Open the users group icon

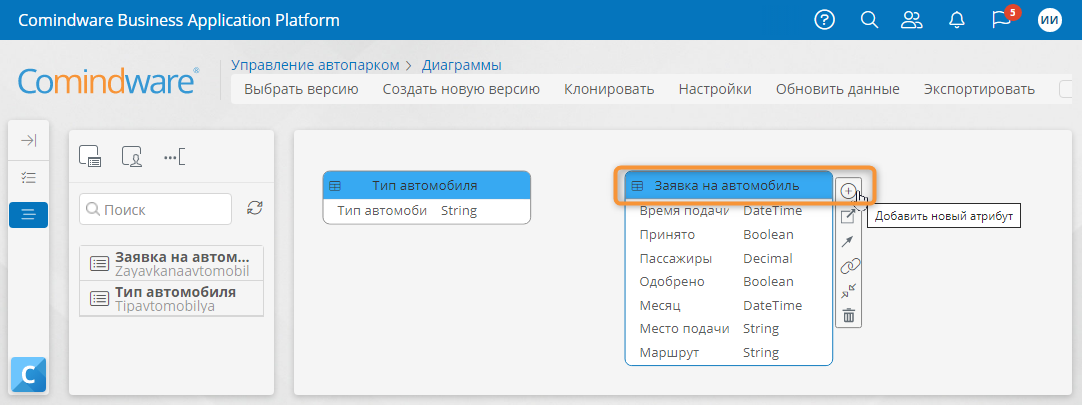coord(912,20)
